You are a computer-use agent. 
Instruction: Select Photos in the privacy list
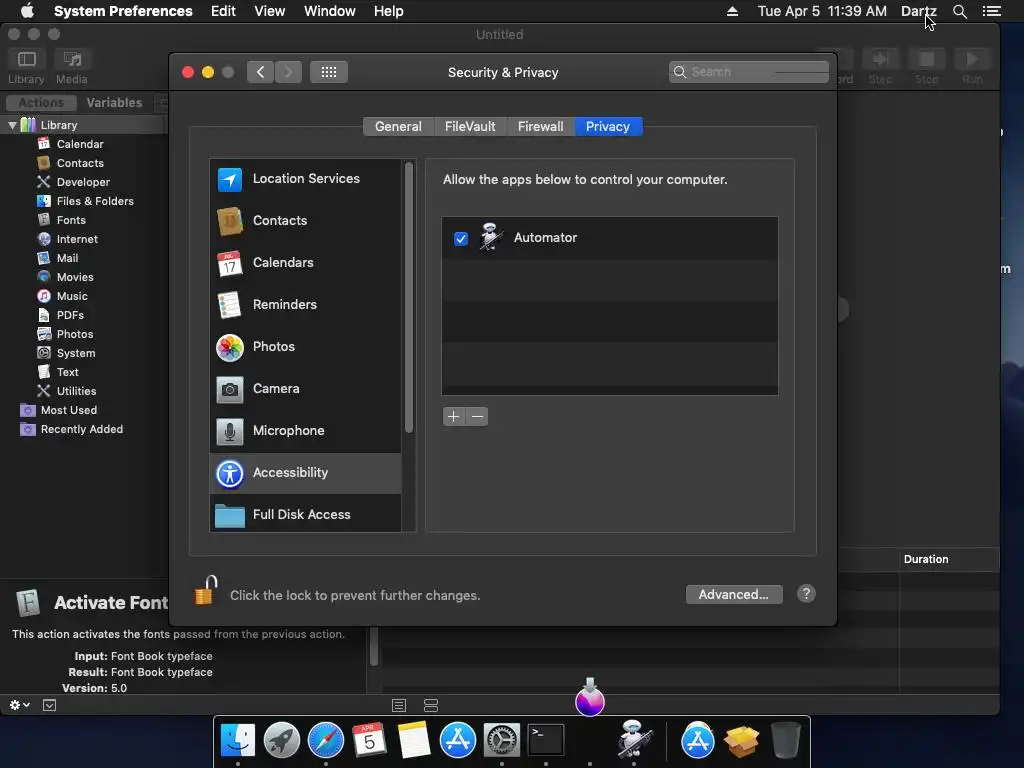click(x=305, y=347)
